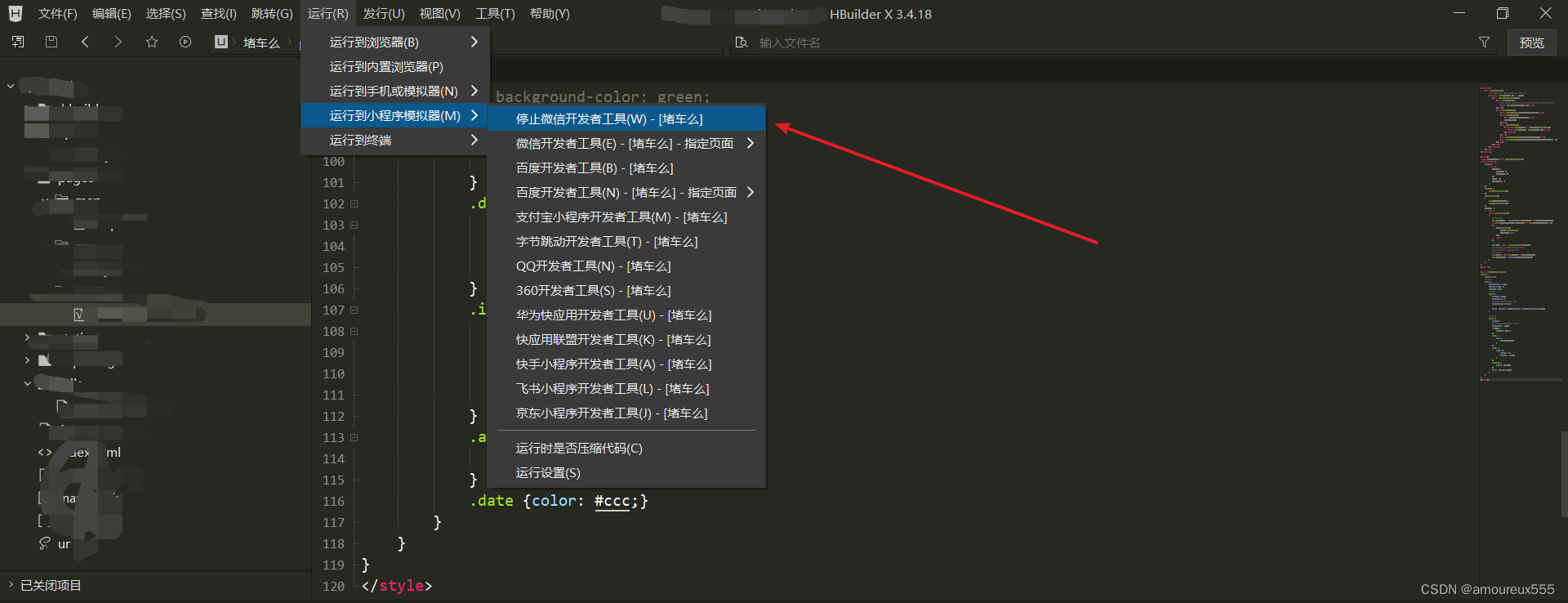The width and height of the screenshot is (1568, 603).
Task: Go forward using the right arrow icon
Action: (118, 42)
